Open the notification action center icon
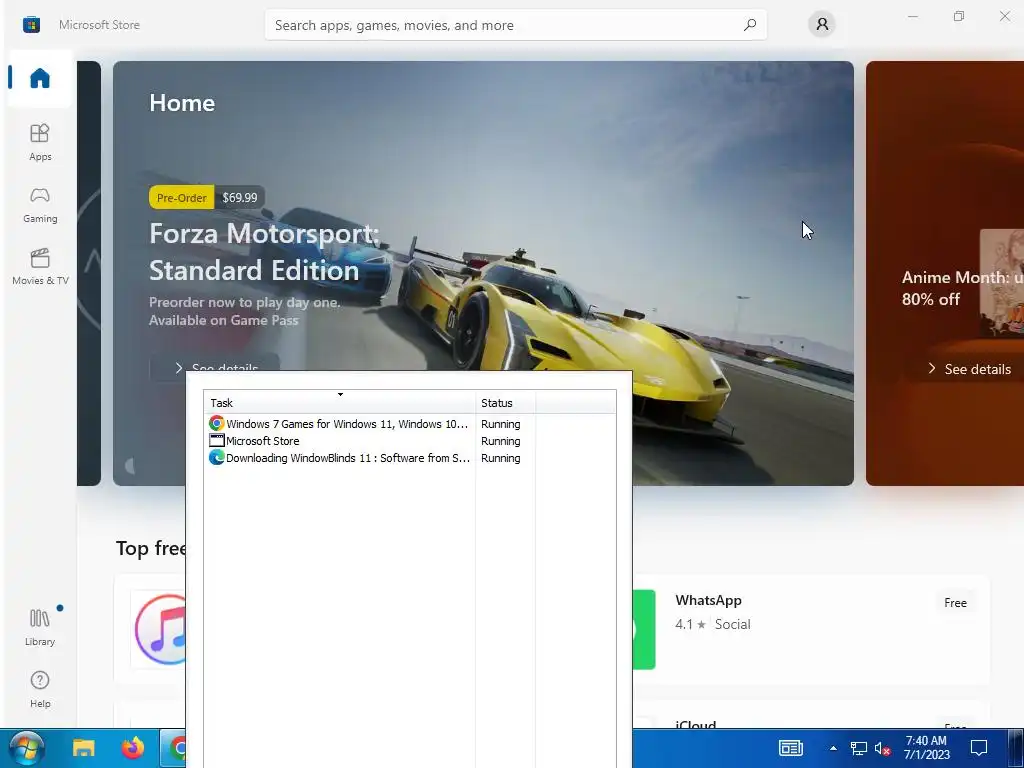The width and height of the screenshot is (1024, 768). click(978, 748)
